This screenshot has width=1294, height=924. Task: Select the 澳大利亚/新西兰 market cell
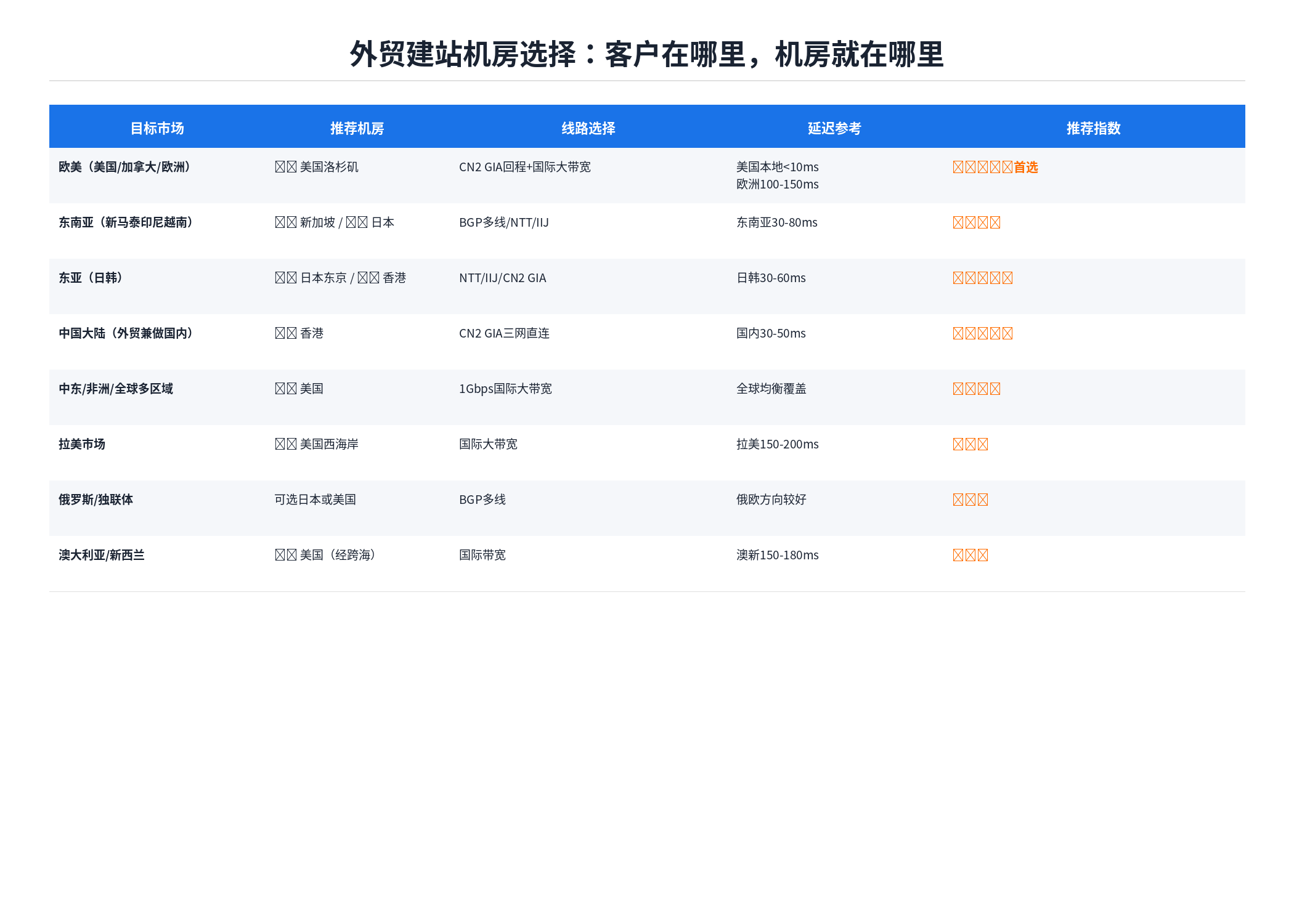click(x=102, y=555)
